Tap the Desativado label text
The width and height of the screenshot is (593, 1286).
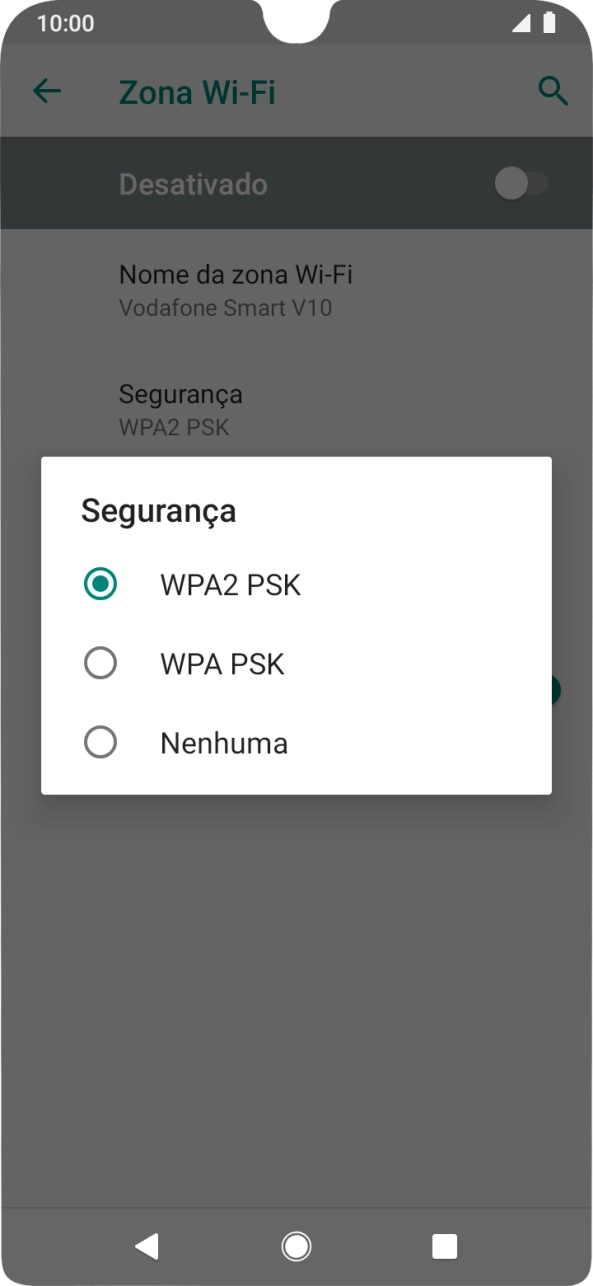pyautogui.click(x=193, y=183)
